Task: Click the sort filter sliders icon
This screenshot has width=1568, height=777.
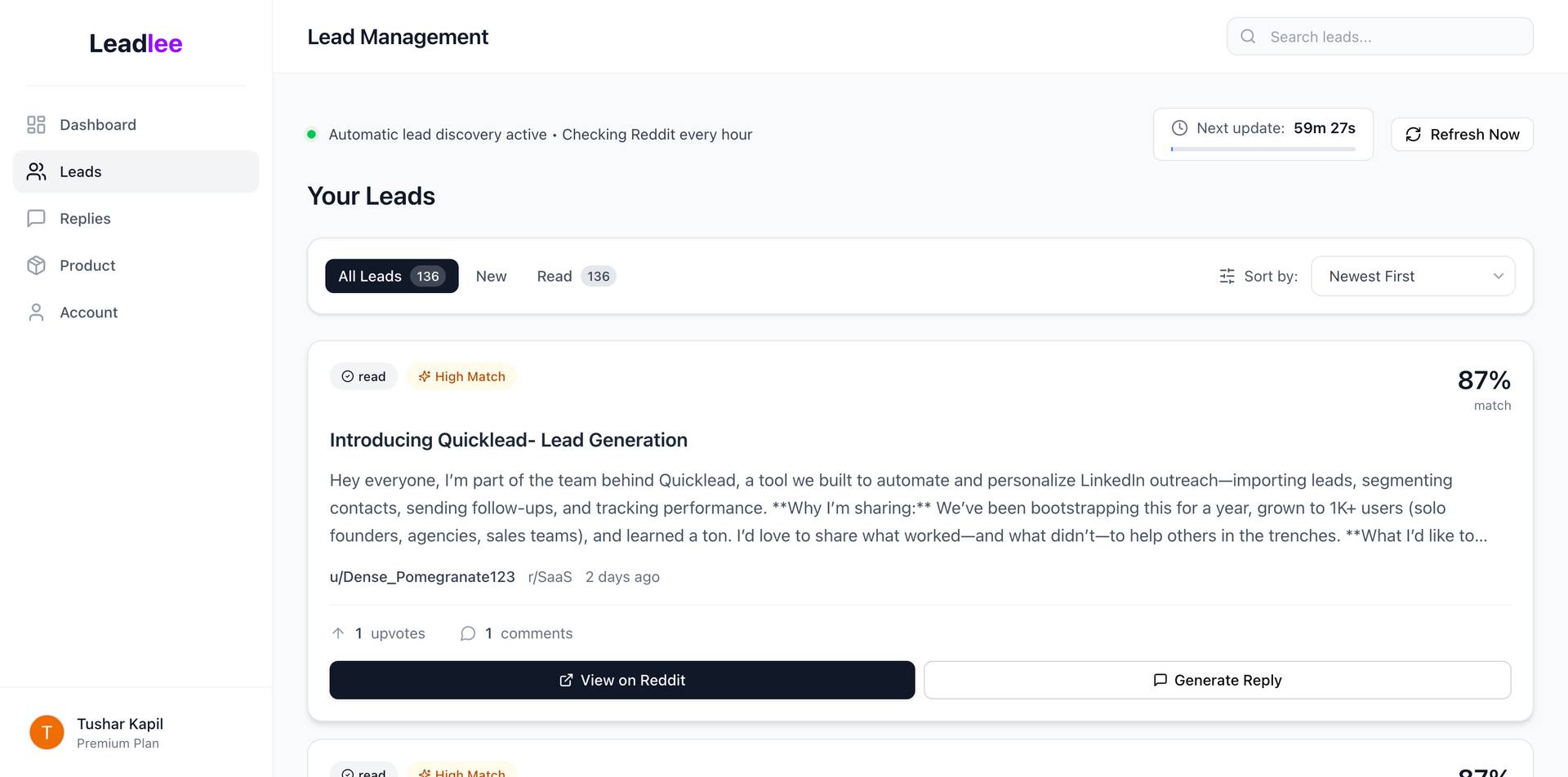Action: tap(1227, 277)
